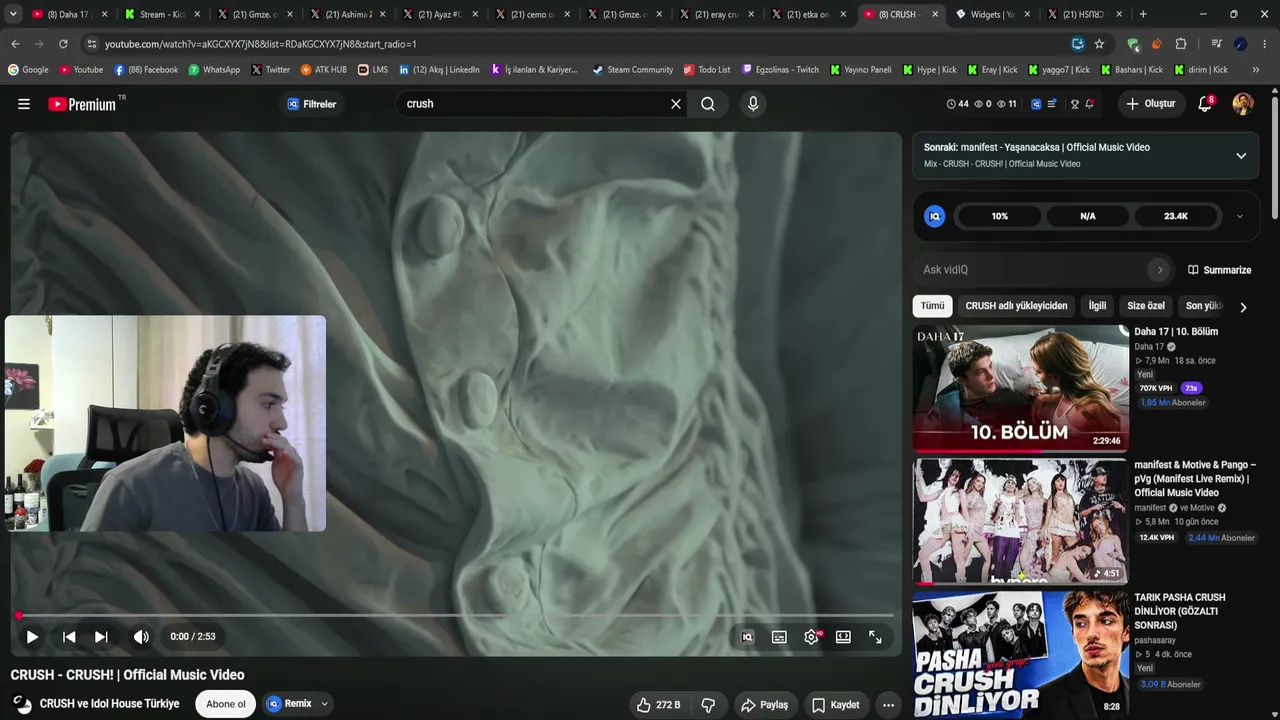1280x720 pixels.
Task: Click the vidIQ alert bell icon
Action: [1090, 104]
